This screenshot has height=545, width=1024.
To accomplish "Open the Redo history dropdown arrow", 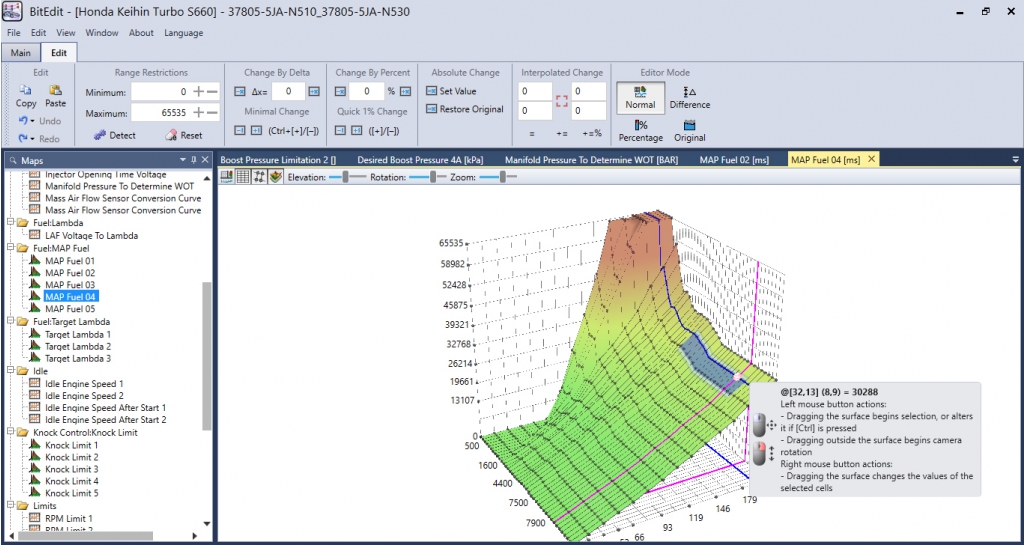I will pos(31,139).
